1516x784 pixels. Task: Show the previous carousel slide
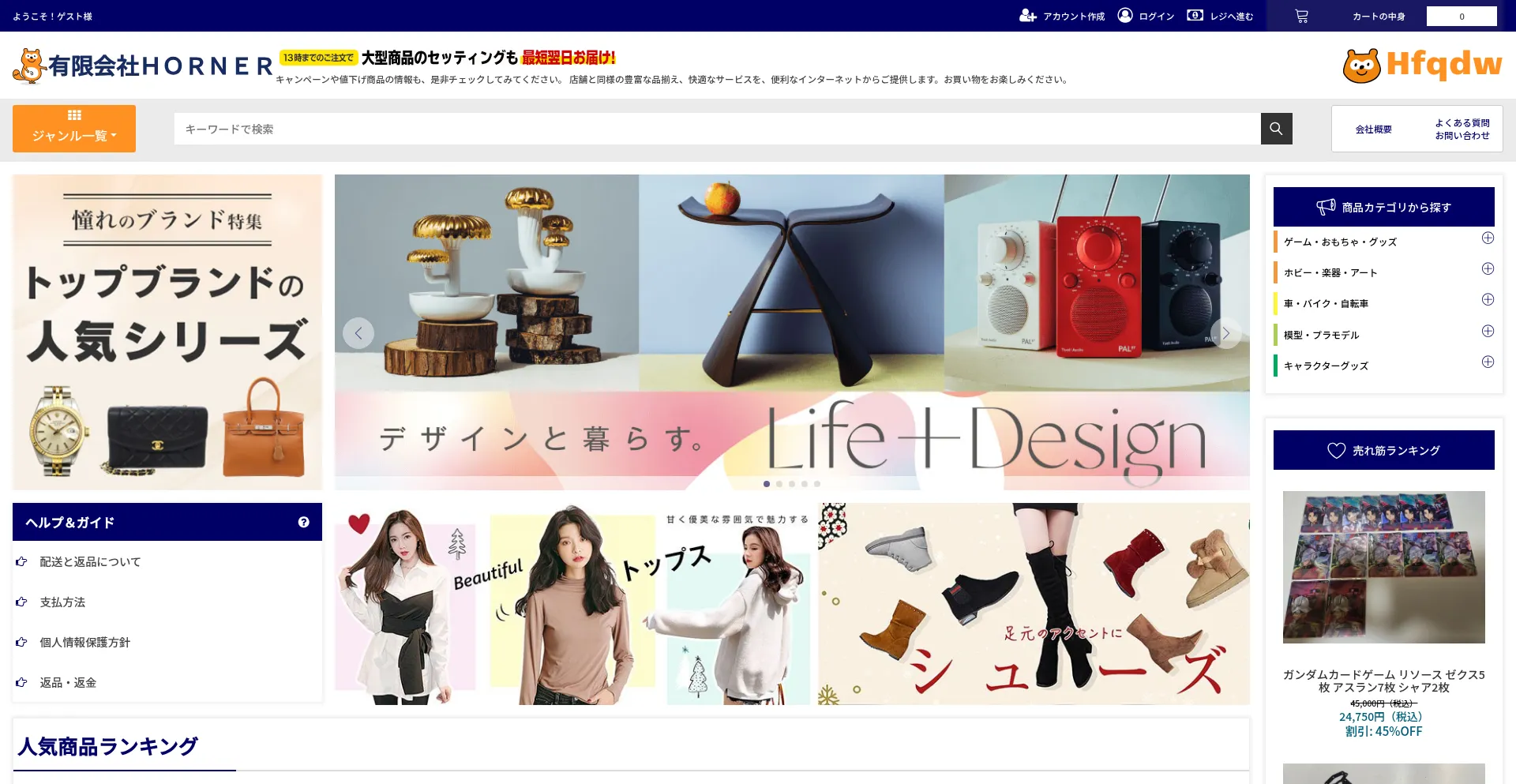pyautogui.click(x=358, y=333)
